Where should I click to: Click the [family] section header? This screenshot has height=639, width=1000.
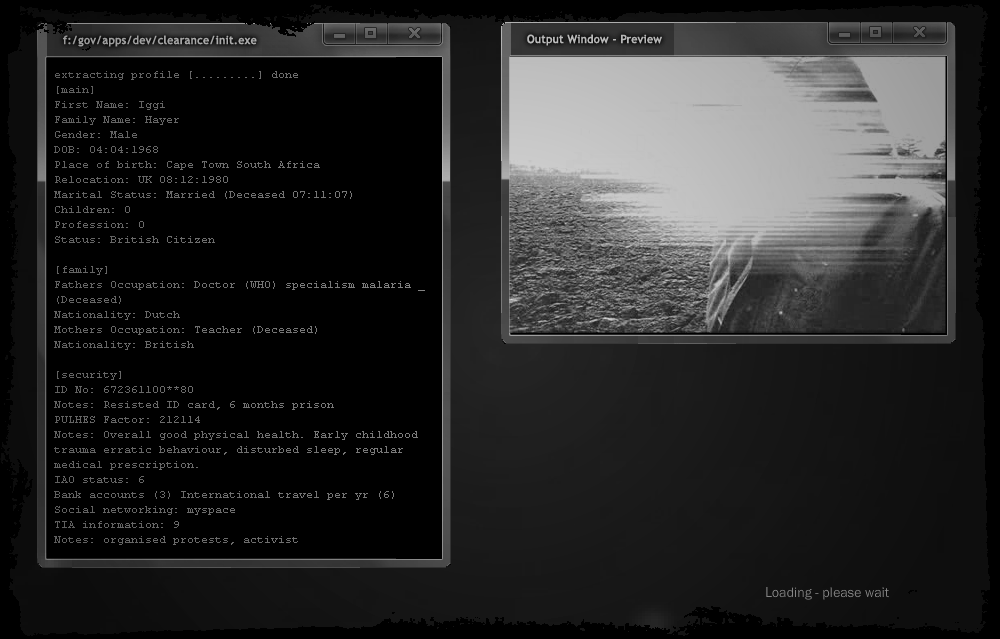coord(82,270)
